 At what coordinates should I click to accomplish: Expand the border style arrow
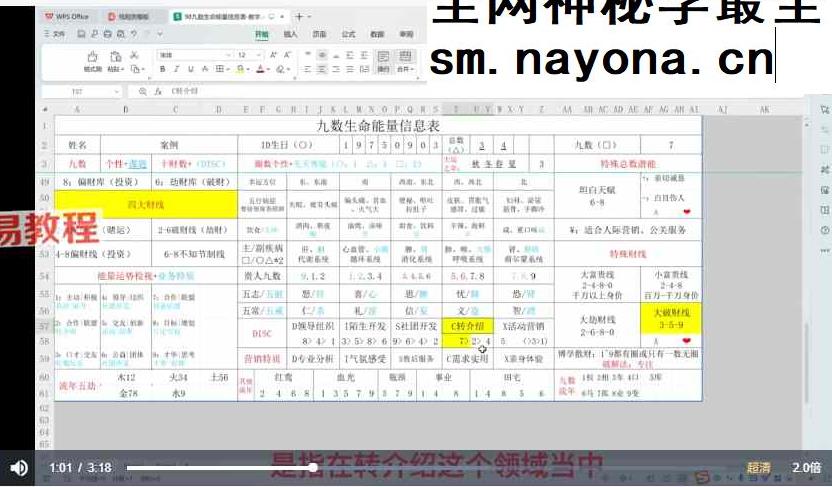(x=228, y=69)
